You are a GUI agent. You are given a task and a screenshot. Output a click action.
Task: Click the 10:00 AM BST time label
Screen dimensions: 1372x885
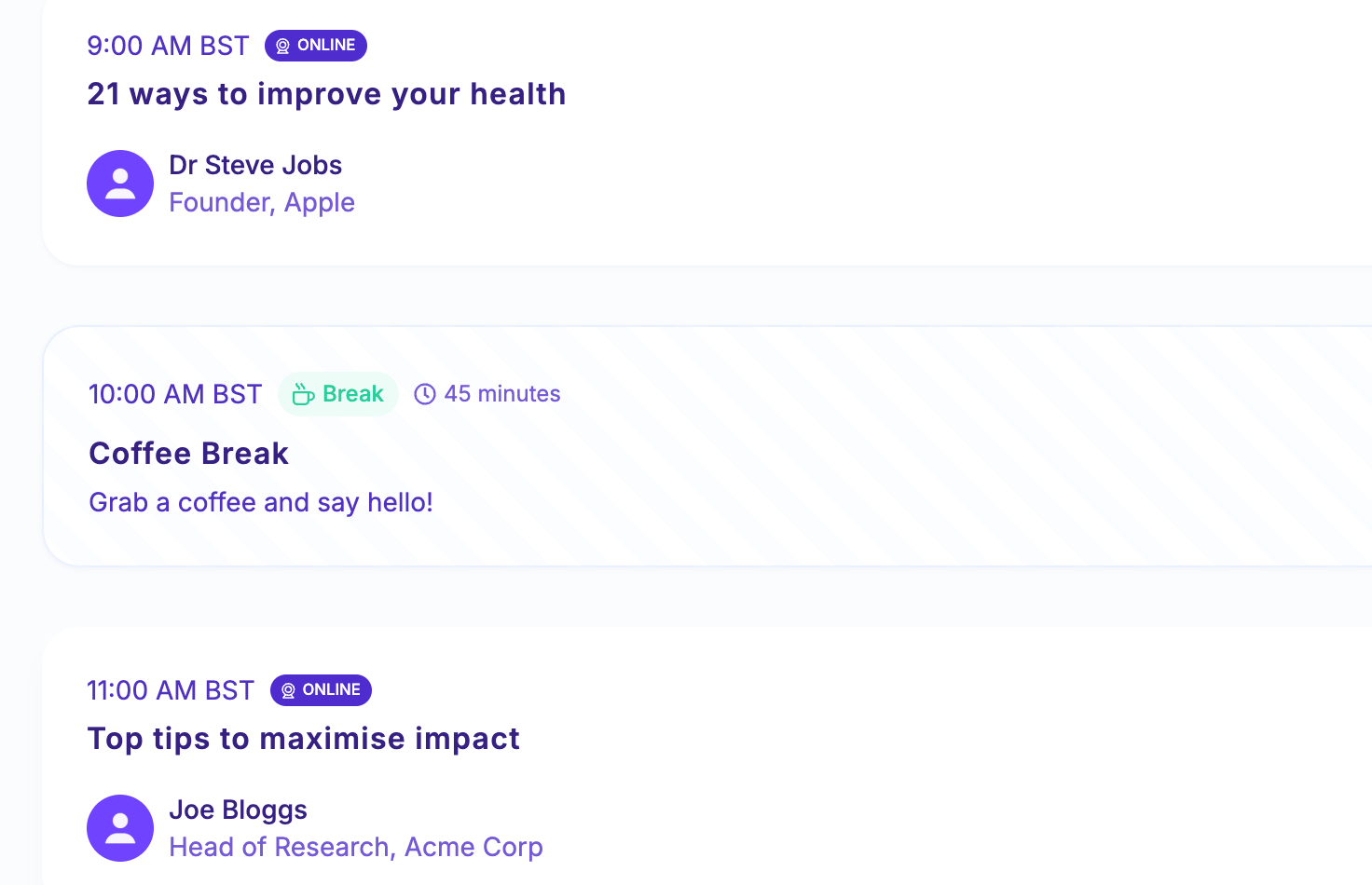click(175, 394)
